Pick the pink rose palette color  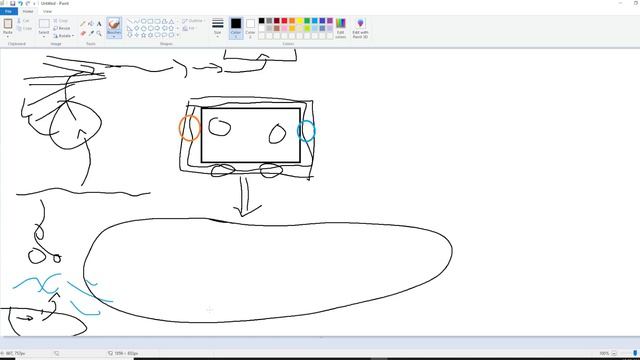coord(284,28)
